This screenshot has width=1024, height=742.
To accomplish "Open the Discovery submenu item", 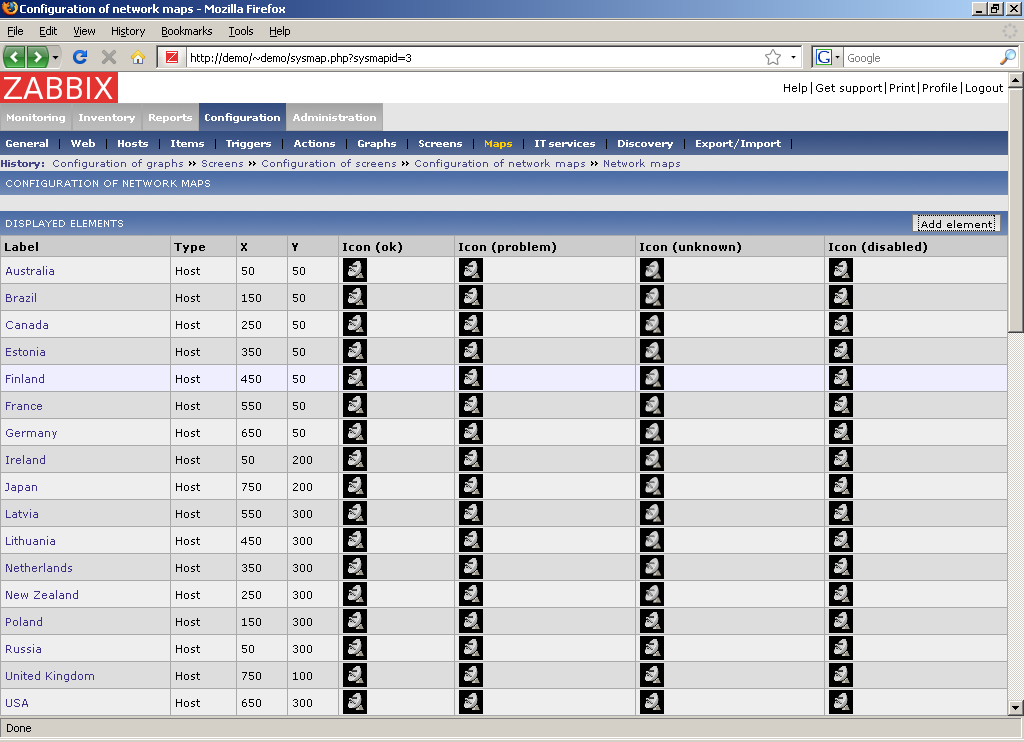I will click(x=645, y=144).
